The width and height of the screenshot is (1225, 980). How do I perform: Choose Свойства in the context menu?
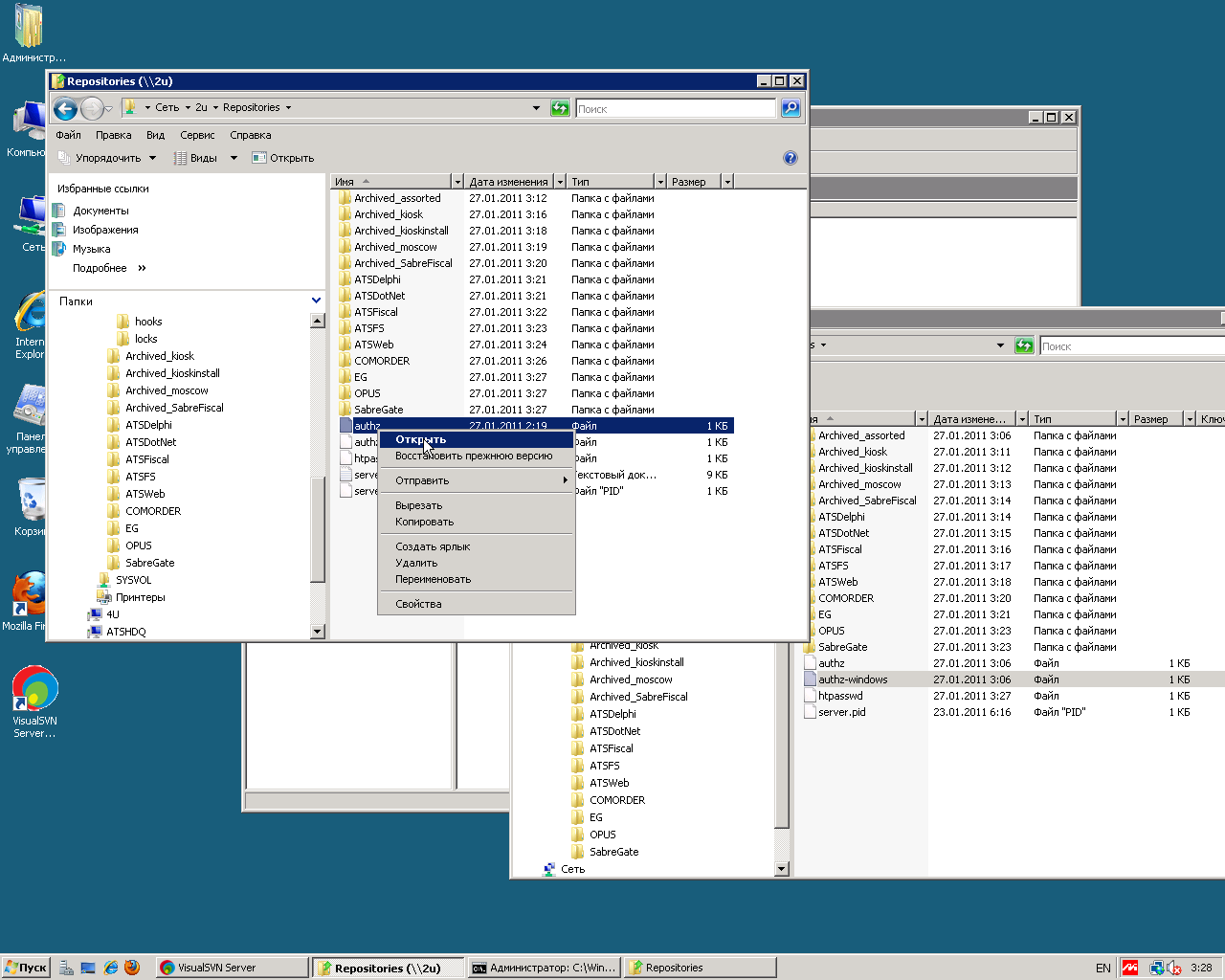coord(418,604)
